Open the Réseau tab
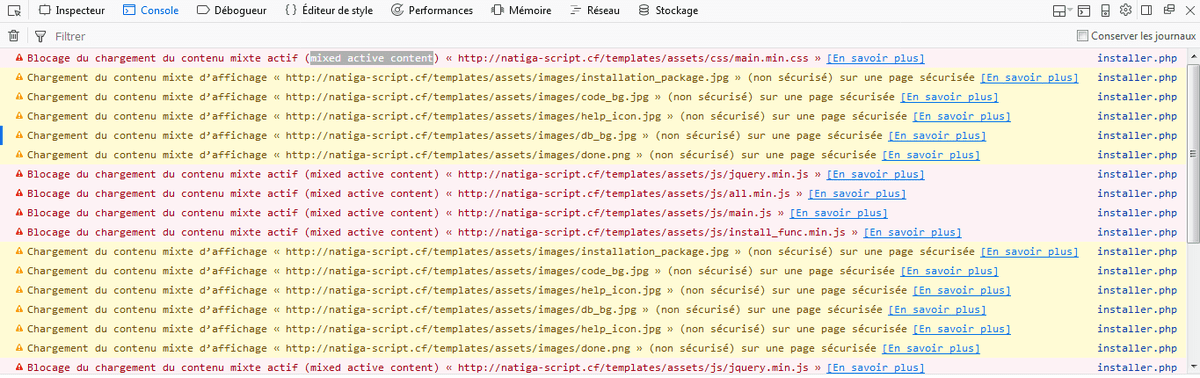The width and height of the screenshot is (1200, 378). 595,10
